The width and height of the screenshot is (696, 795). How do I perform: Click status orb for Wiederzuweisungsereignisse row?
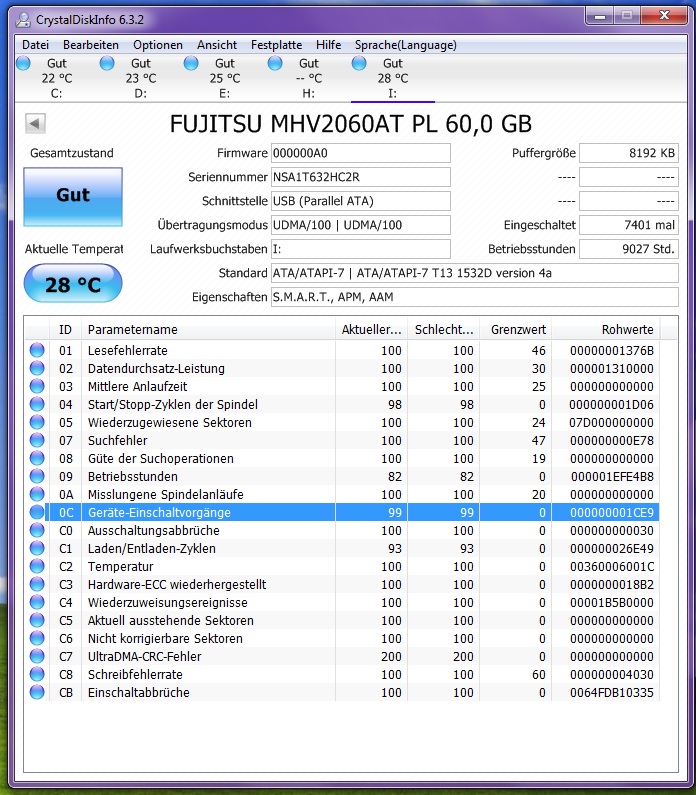[37, 602]
